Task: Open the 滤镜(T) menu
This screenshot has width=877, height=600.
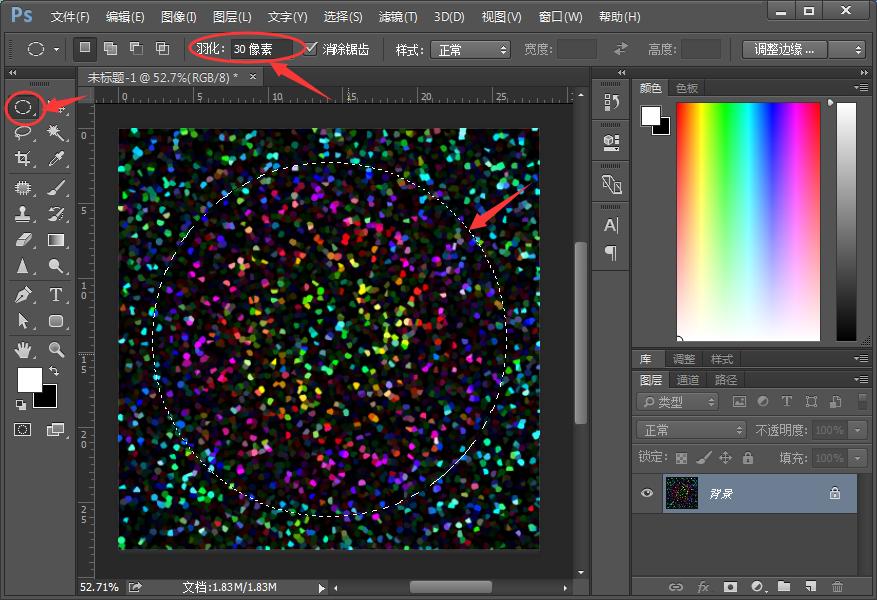Action: point(398,17)
